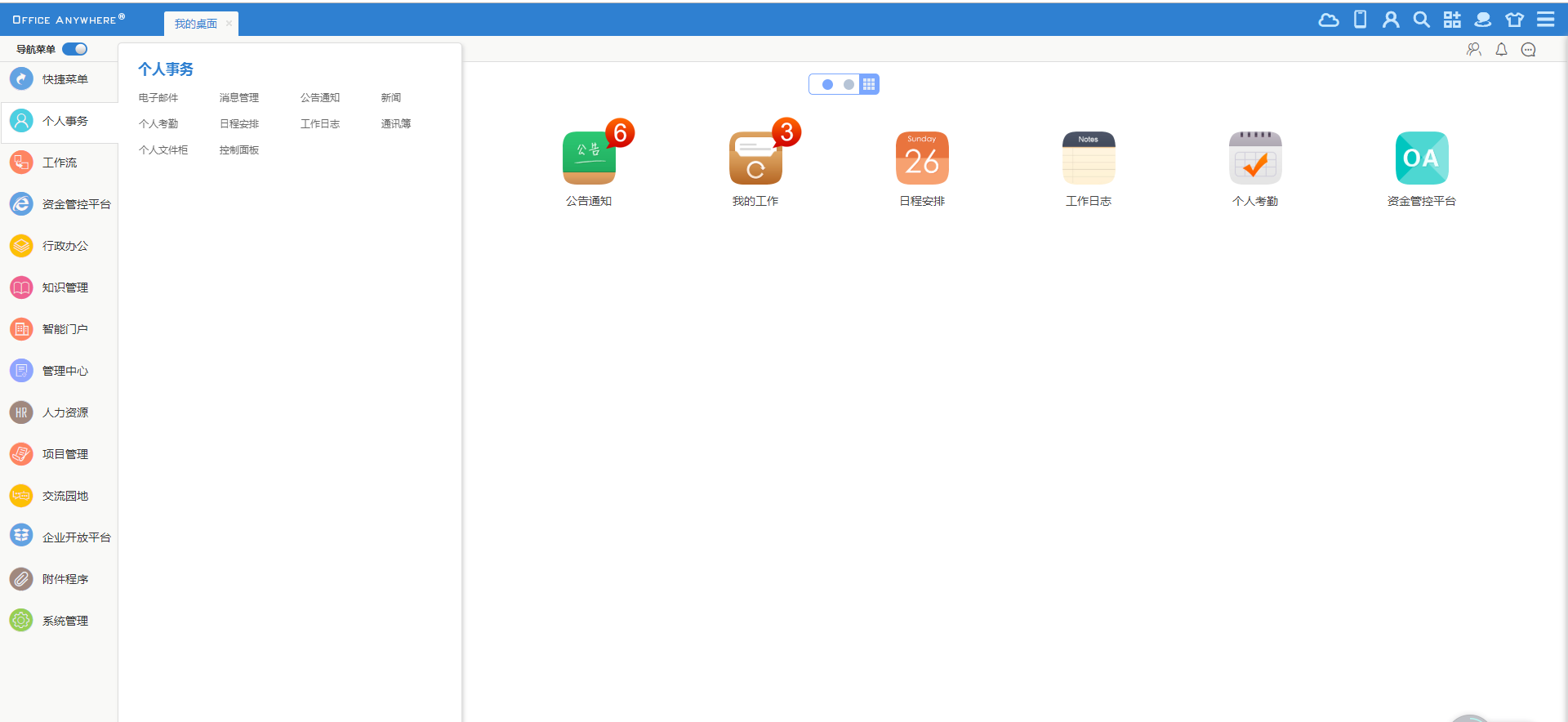Click the notification bell icon
The width and height of the screenshot is (1568, 722).
point(1501,50)
